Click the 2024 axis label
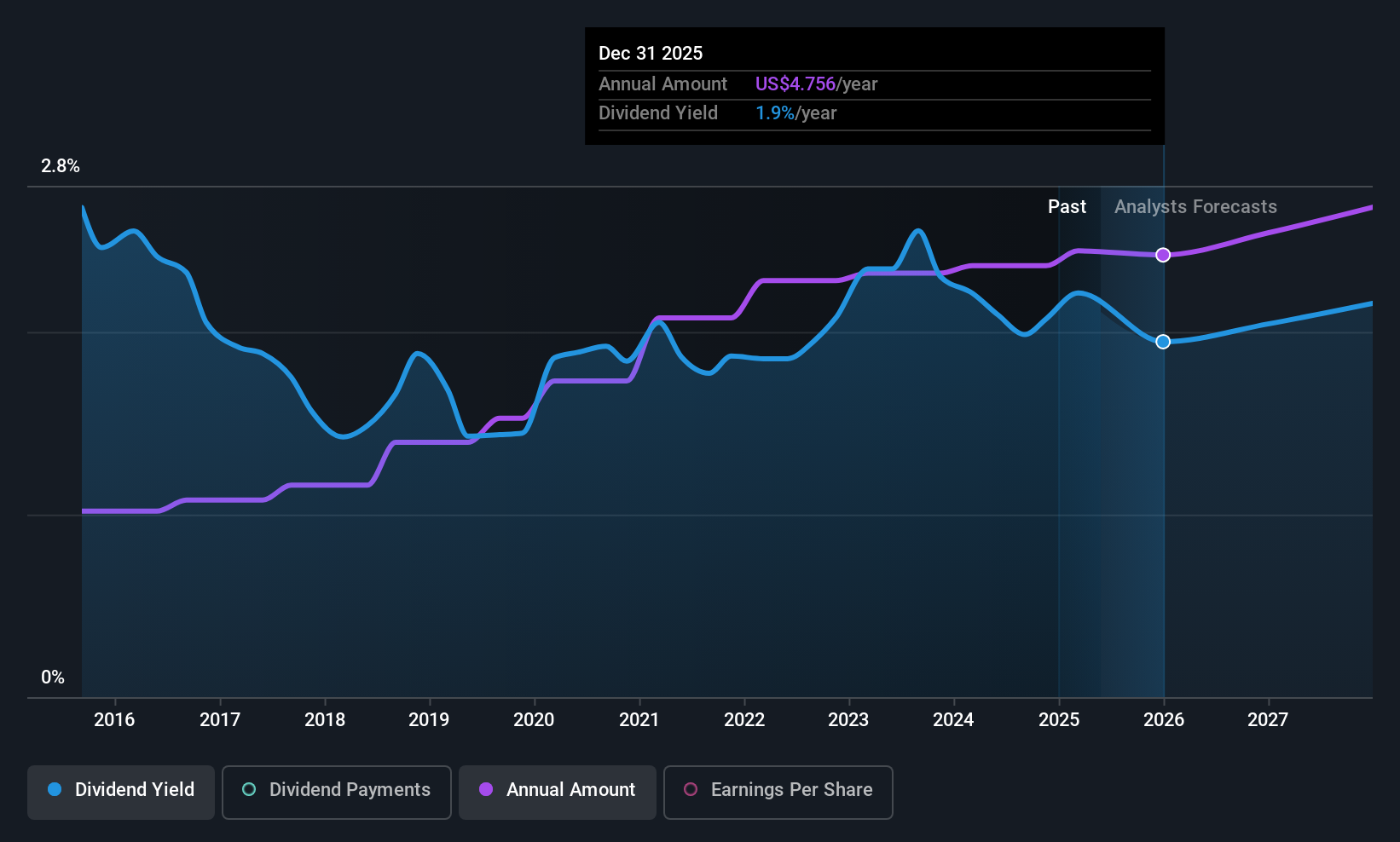This screenshot has width=1400, height=842. (953, 720)
